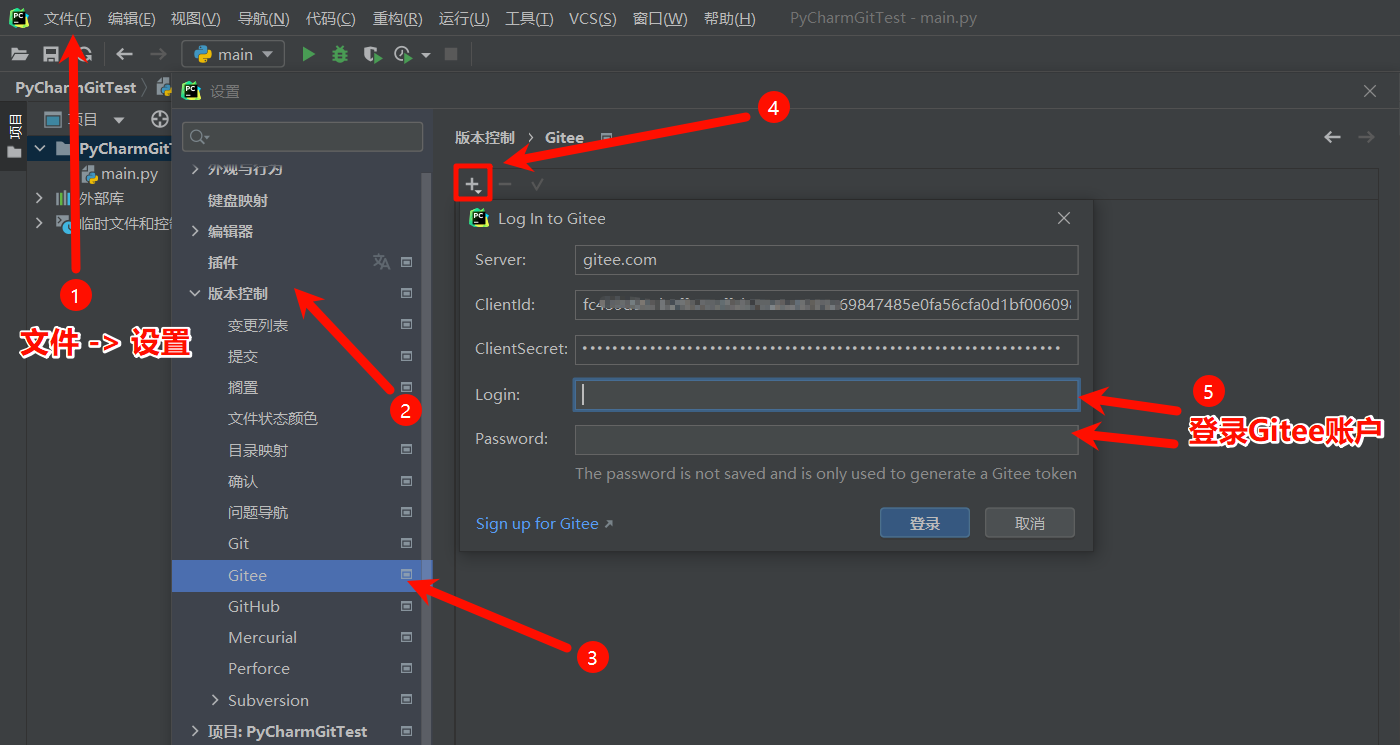Click the grey stop square icon
Image resolution: width=1400 pixels, height=745 pixels.
click(x=451, y=54)
